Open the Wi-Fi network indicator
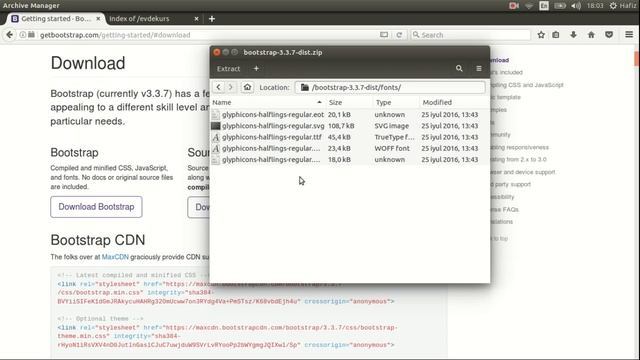This screenshot has height=360, width=640. 529,6
